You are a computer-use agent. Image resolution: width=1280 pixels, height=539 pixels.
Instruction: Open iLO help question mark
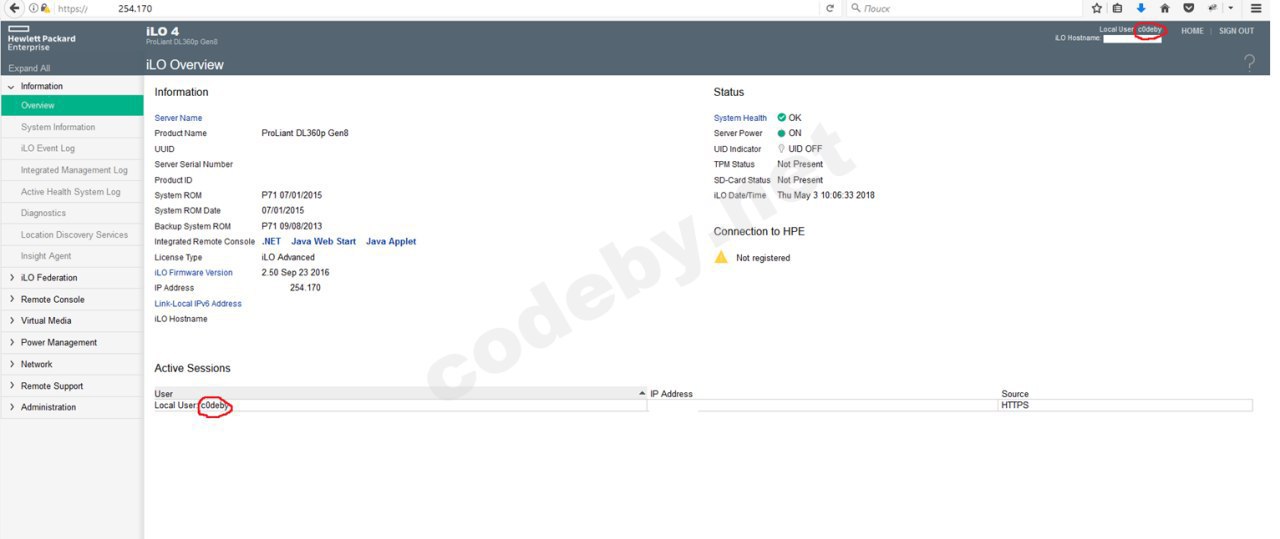click(x=1249, y=63)
